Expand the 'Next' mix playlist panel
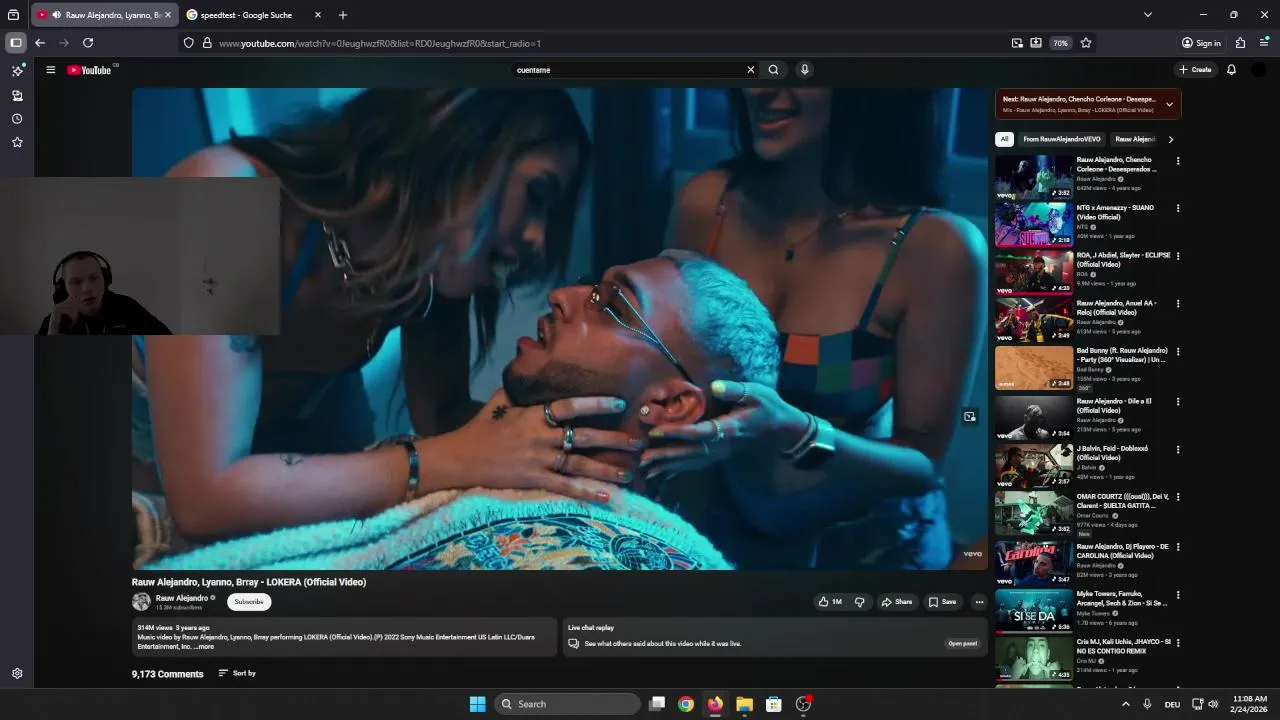Image resolution: width=1280 pixels, height=720 pixels. 1169,104
